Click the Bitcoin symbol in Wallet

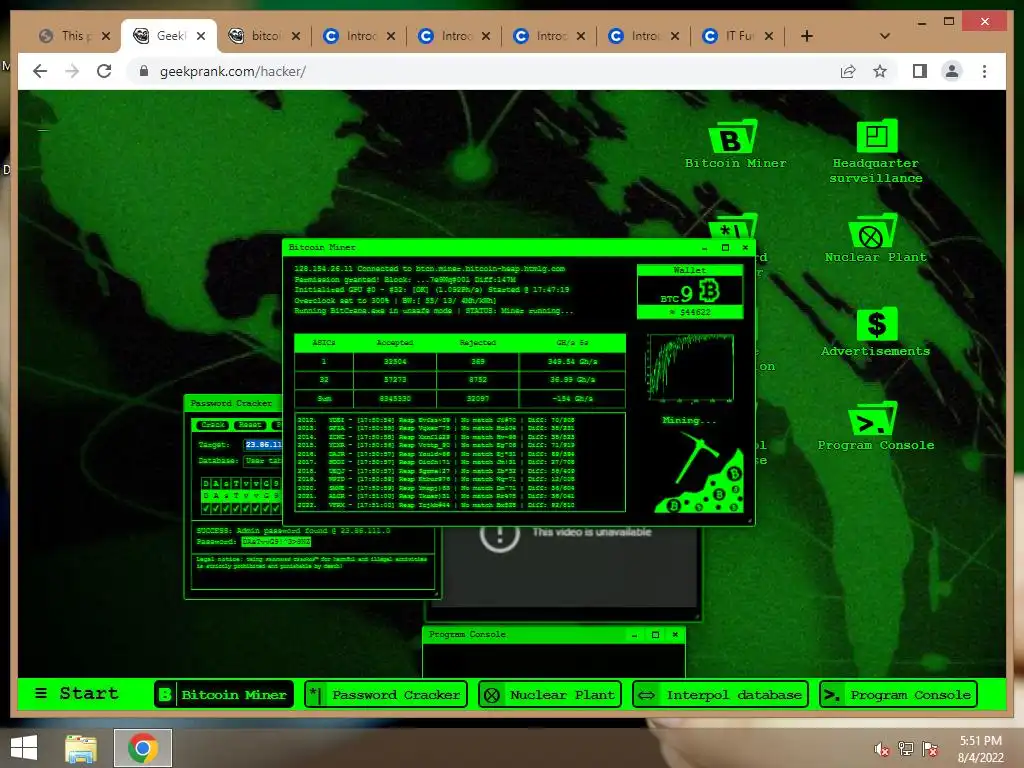(709, 291)
